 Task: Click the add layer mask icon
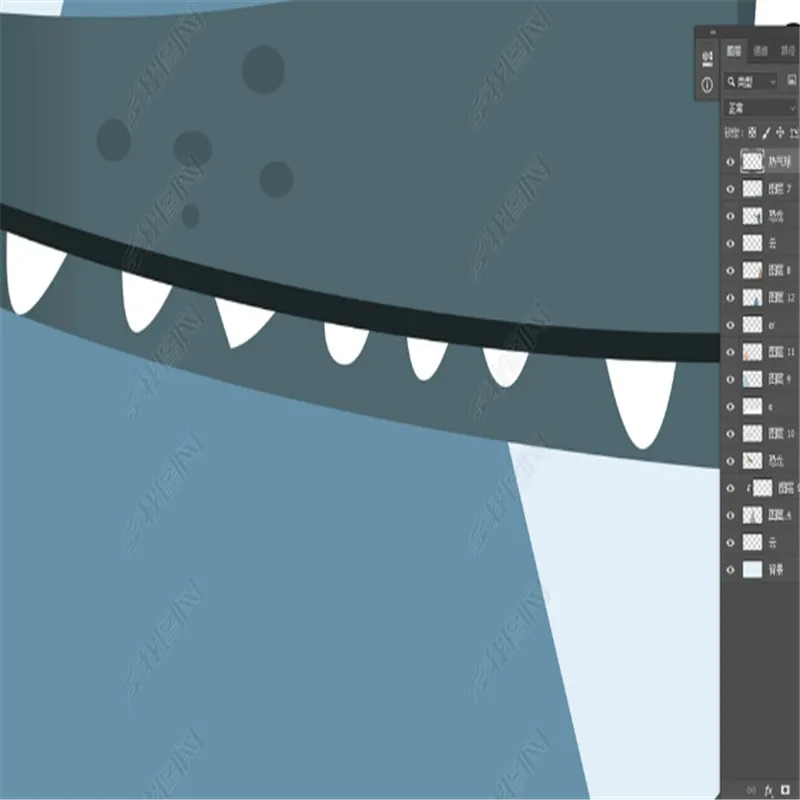786,790
